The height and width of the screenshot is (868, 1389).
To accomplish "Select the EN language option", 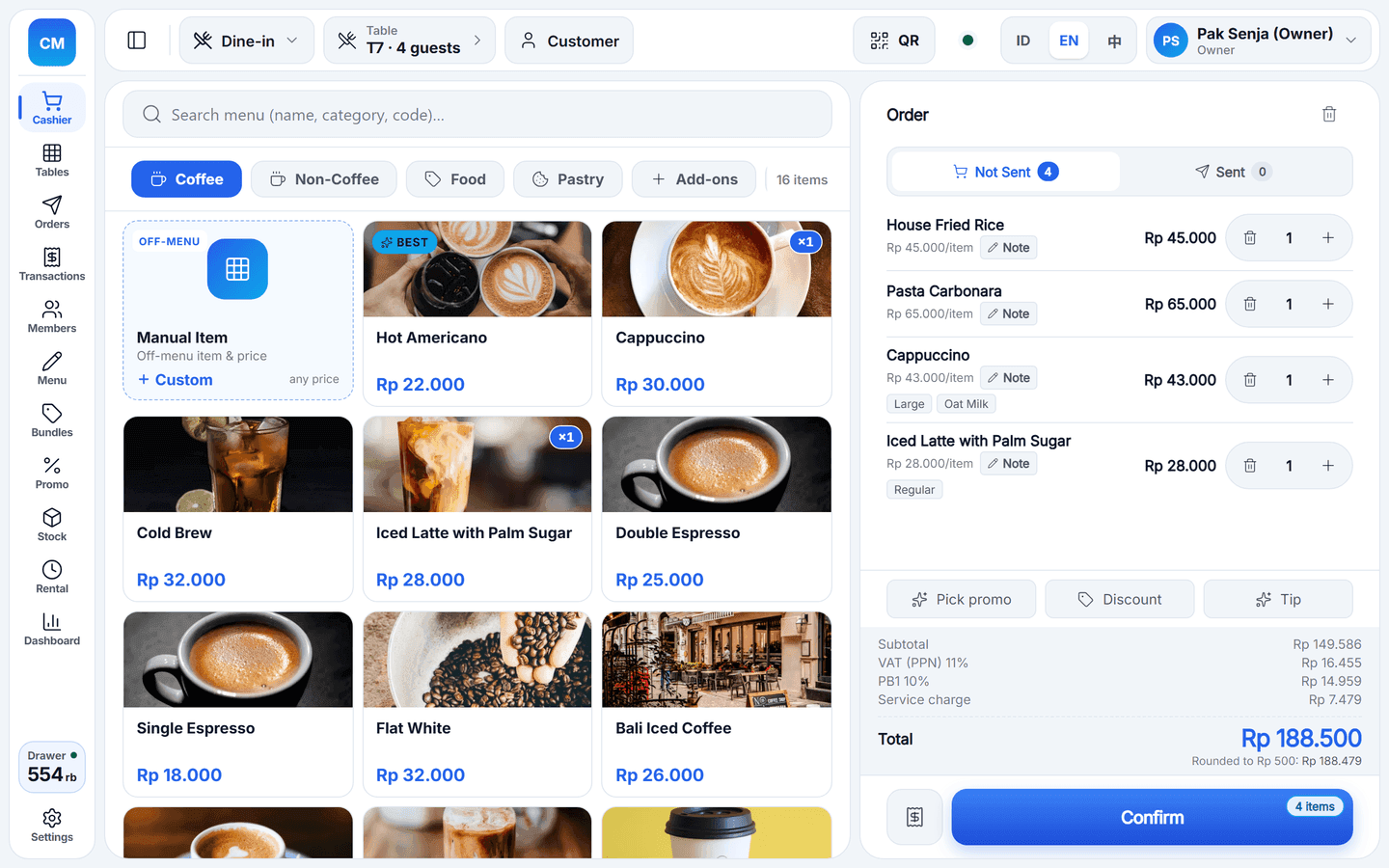I will click(1069, 41).
